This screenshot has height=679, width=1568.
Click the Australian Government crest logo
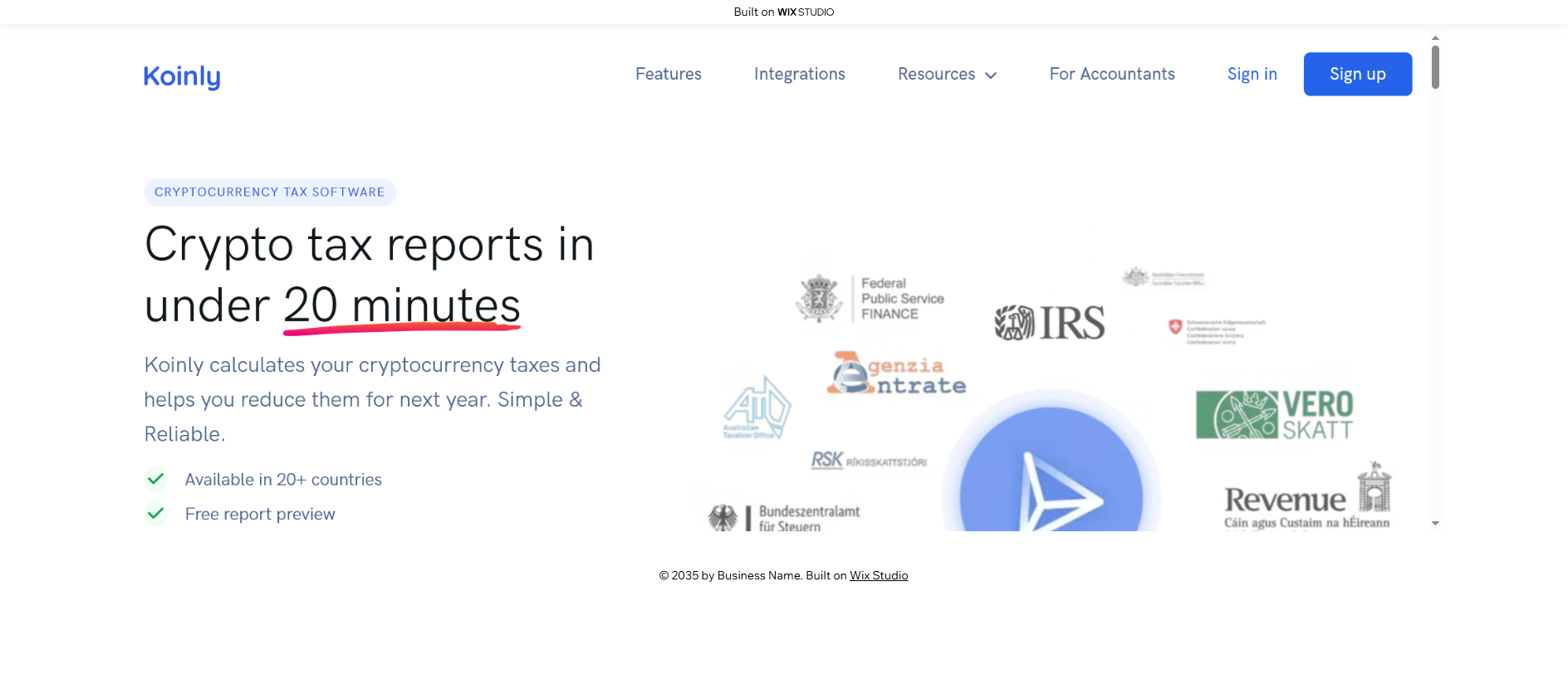(x=1164, y=277)
